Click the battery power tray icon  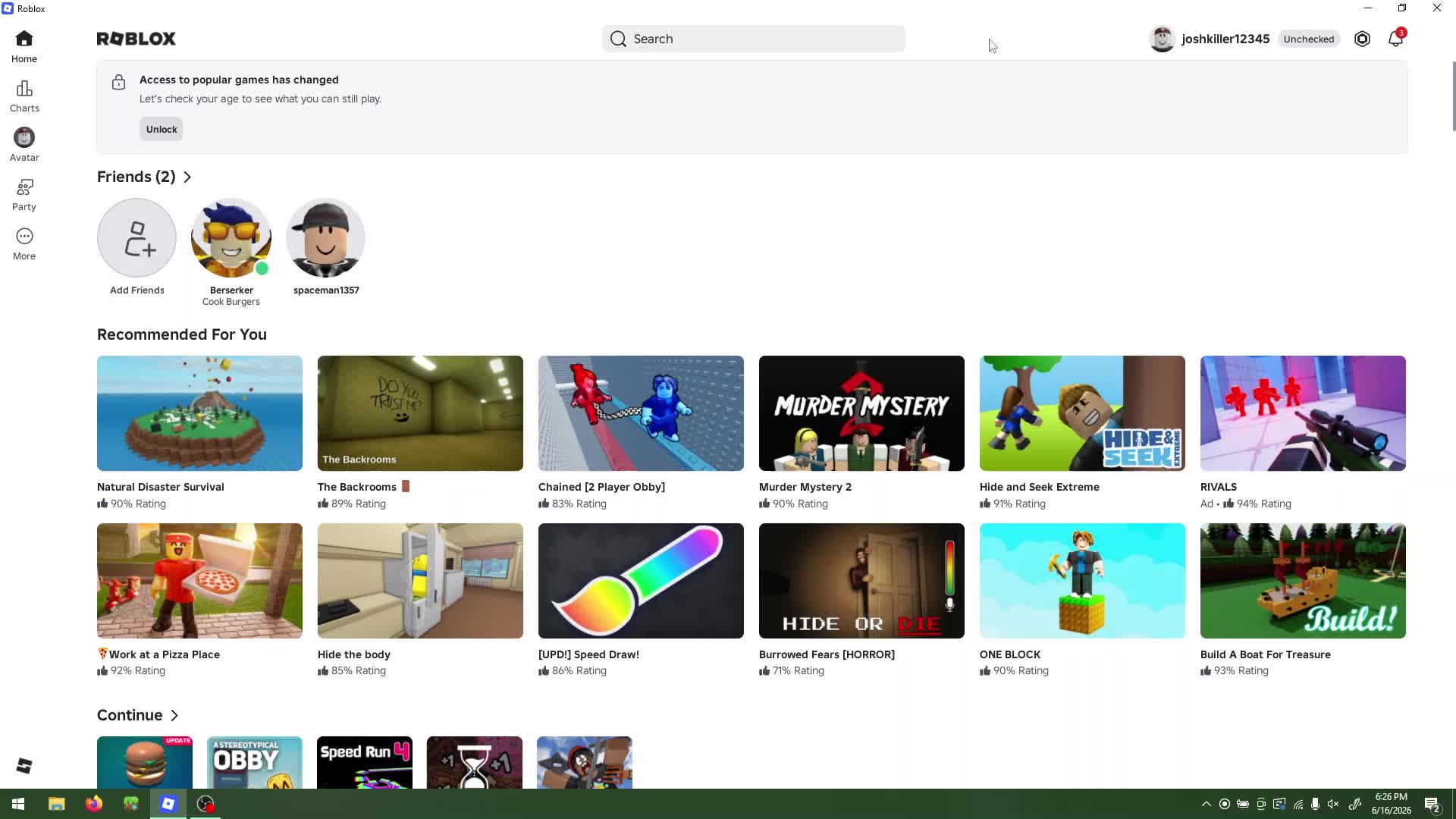(1243, 804)
